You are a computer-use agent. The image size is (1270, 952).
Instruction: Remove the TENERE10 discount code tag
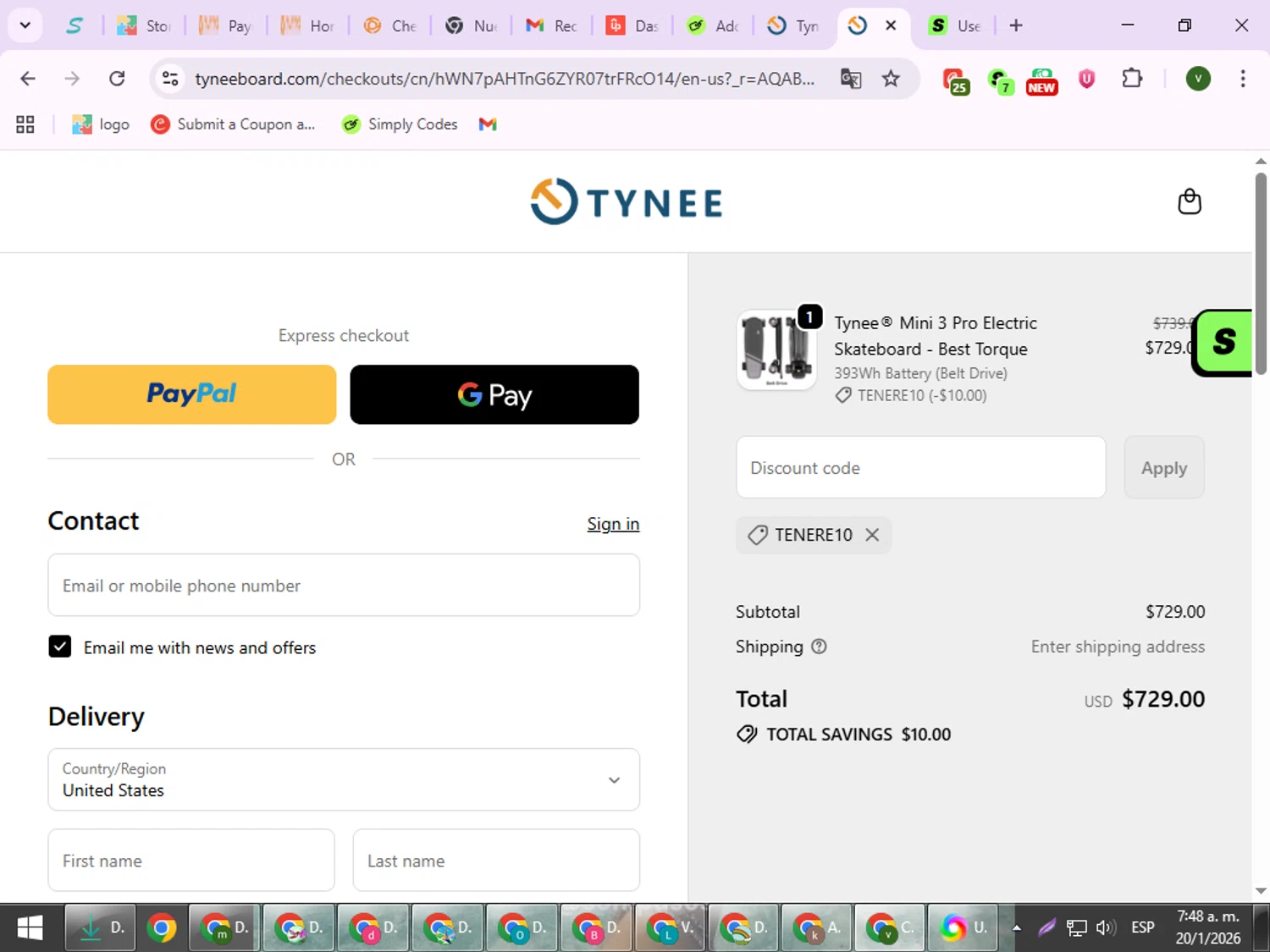[872, 535]
